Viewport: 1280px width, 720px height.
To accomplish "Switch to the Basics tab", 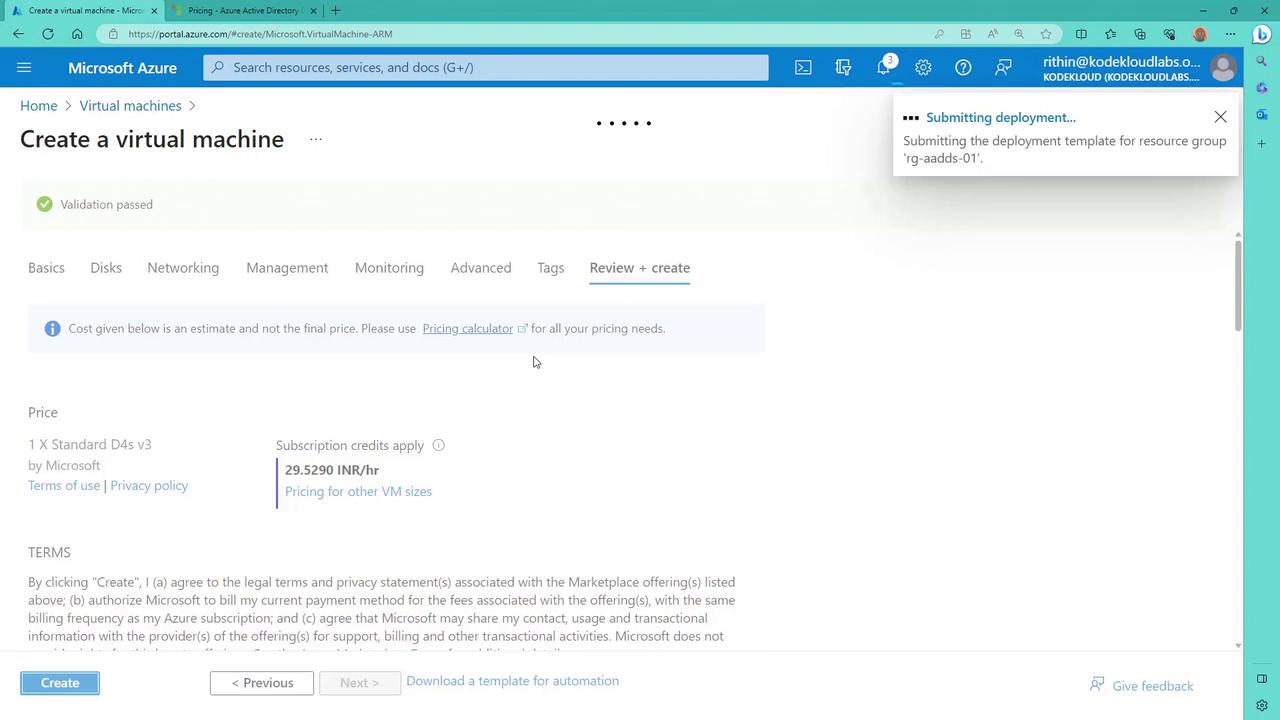I will (x=46, y=268).
